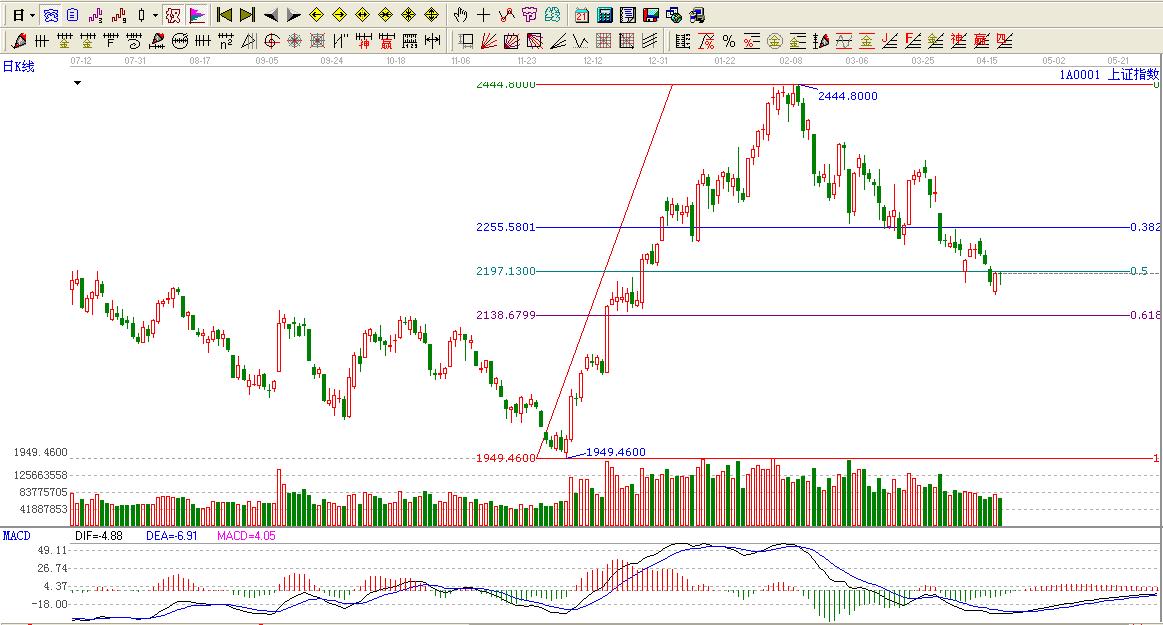
Task: Click the 0.618 Fibonacci retracement line
Action: (x=800, y=315)
